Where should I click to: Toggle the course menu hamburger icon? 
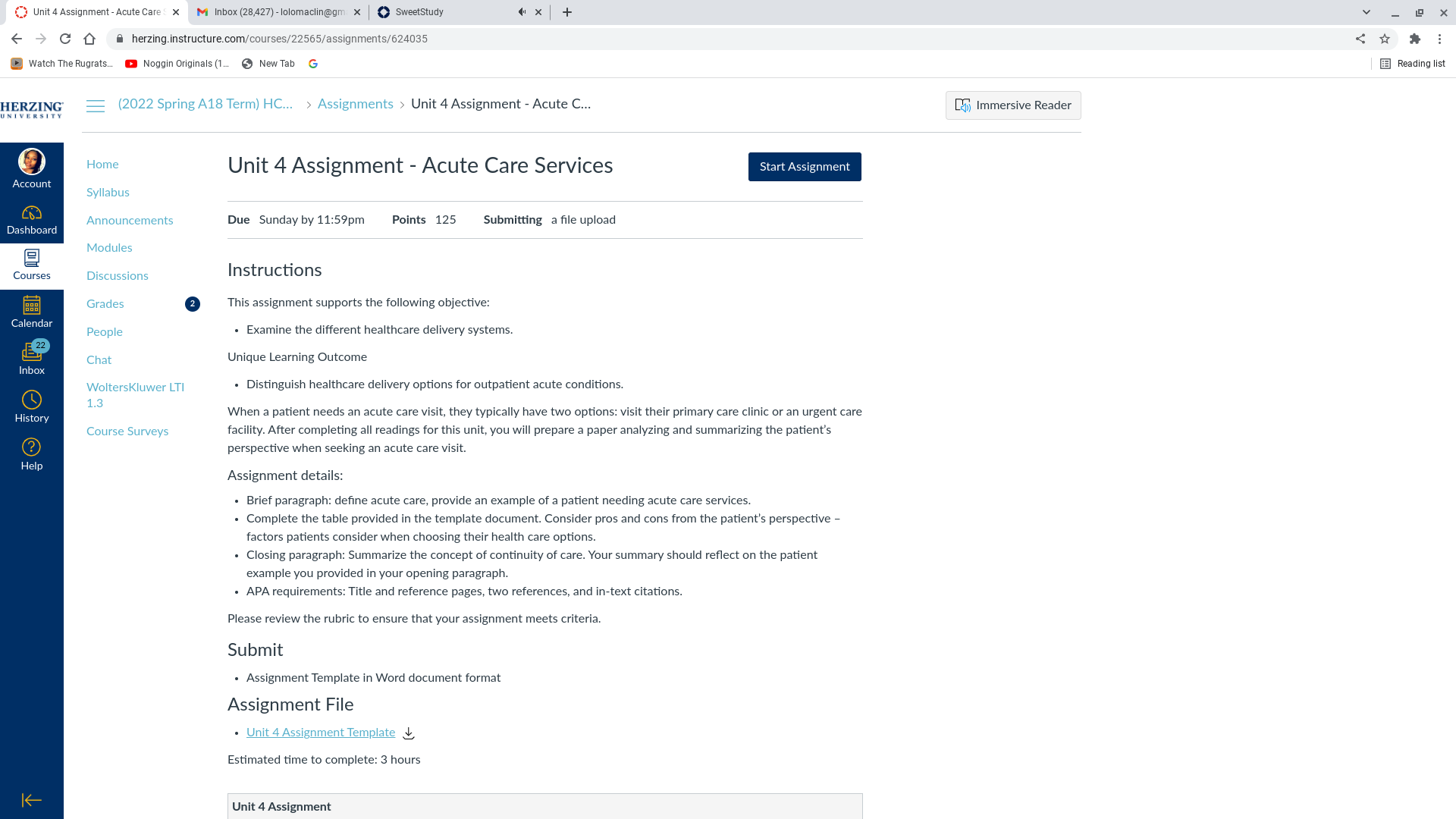point(96,106)
